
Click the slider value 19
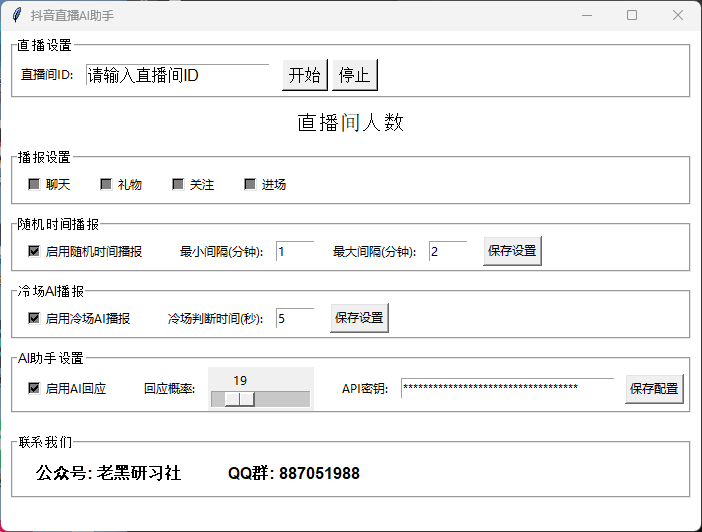pos(240,381)
